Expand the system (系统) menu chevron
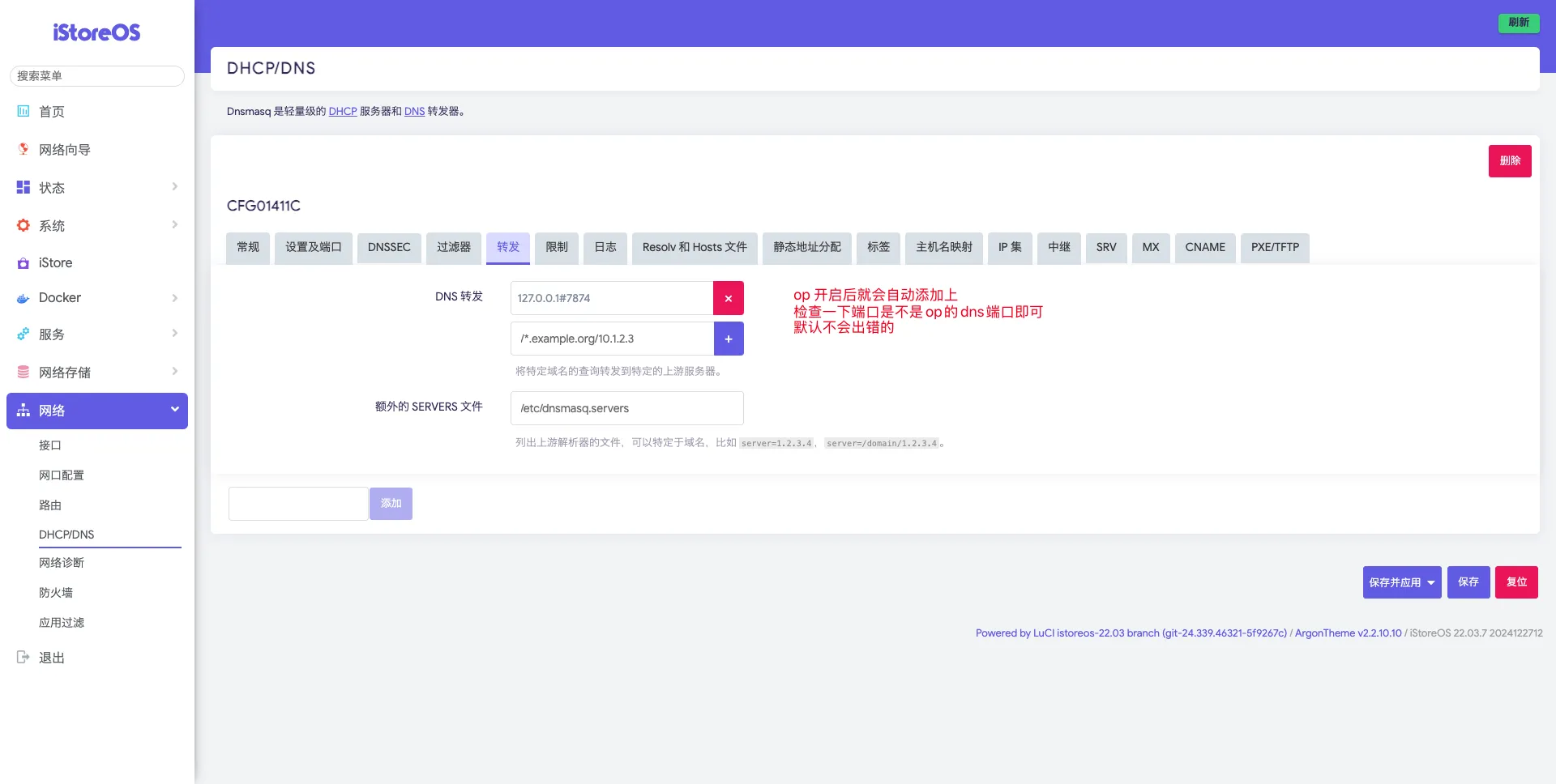This screenshot has width=1556, height=784. (174, 225)
